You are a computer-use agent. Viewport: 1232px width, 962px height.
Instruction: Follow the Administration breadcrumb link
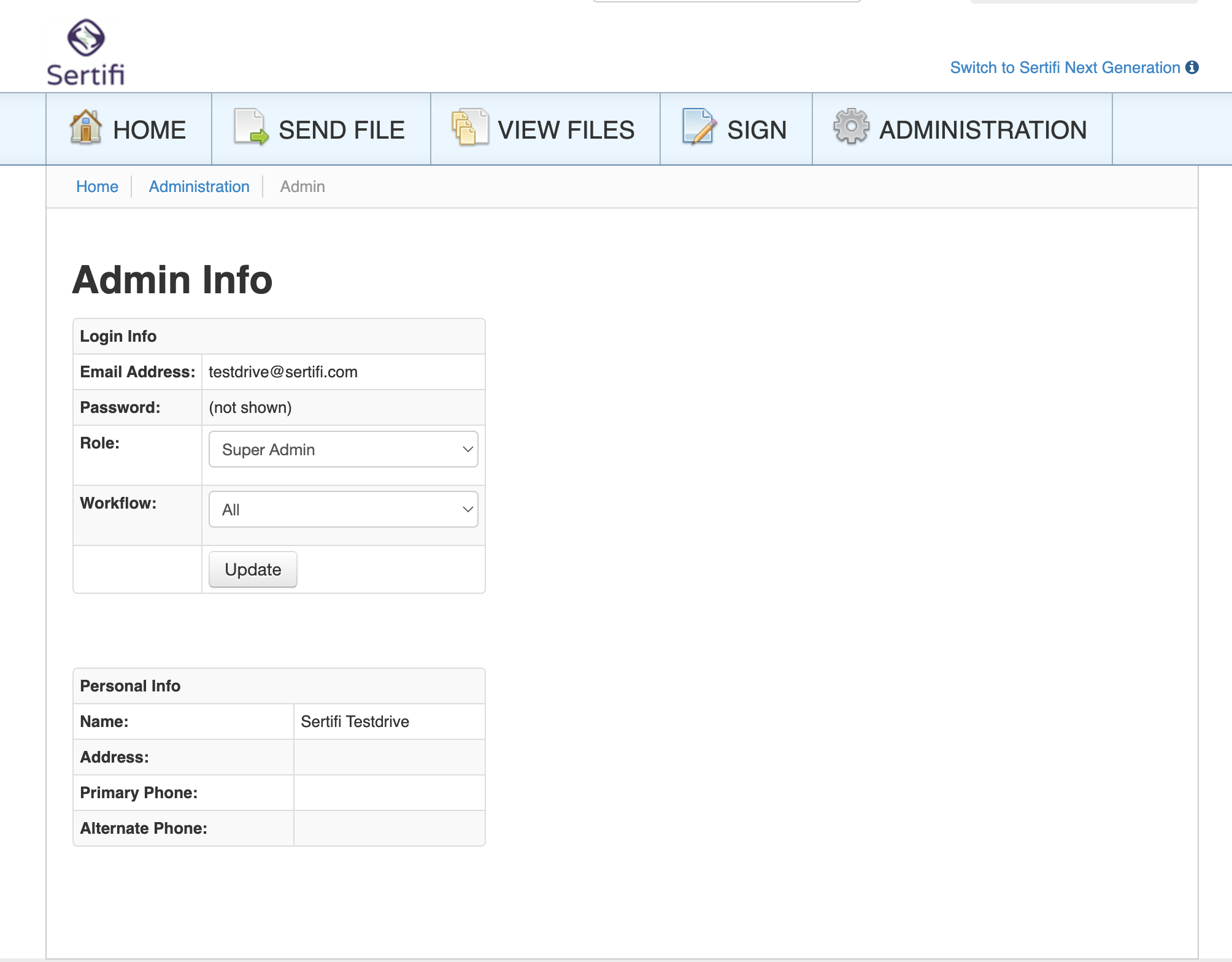point(199,187)
